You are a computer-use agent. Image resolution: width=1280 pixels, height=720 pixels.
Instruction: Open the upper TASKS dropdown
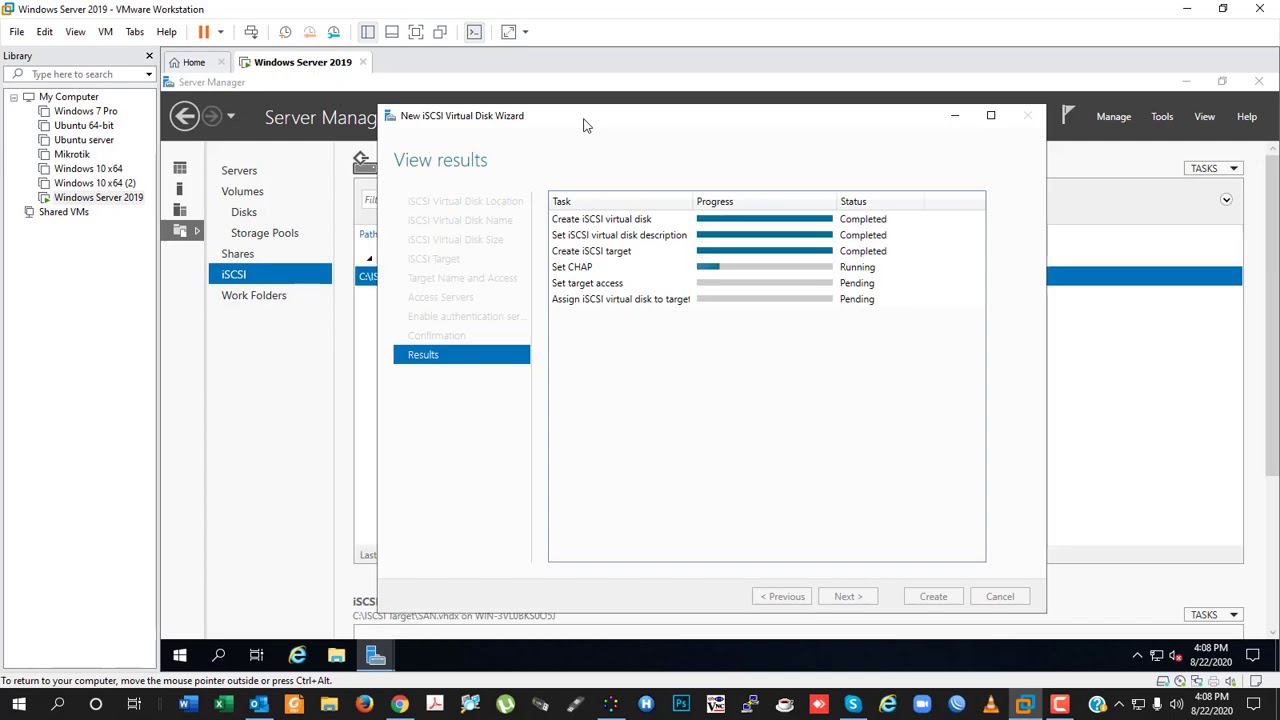(1212, 169)
